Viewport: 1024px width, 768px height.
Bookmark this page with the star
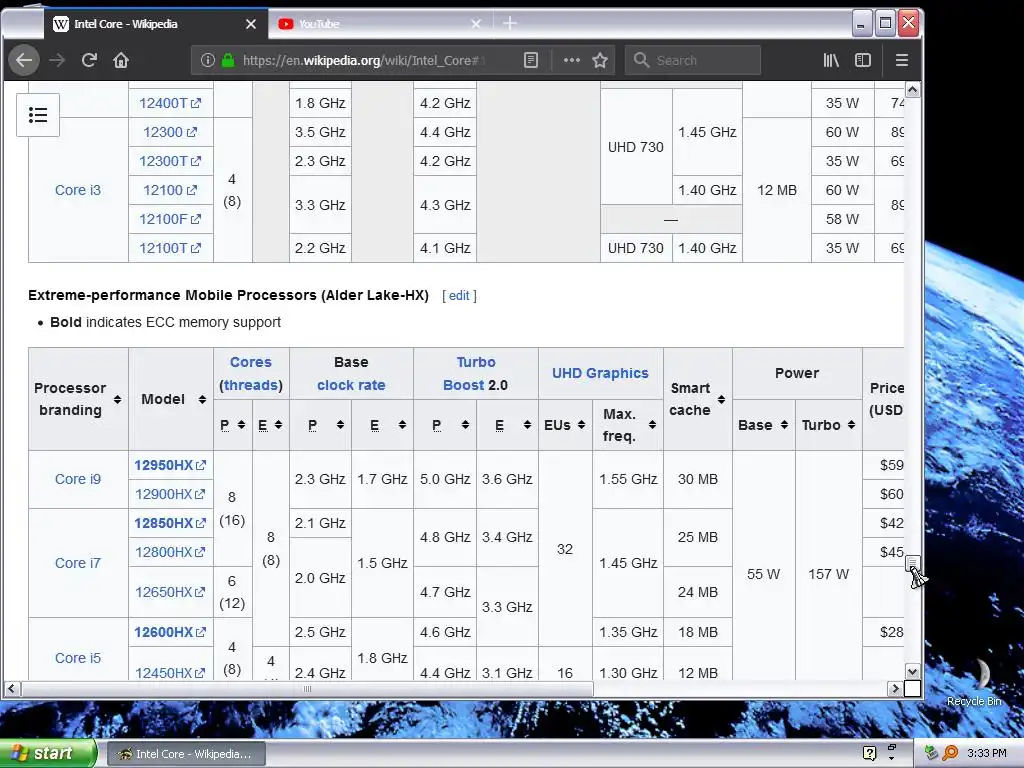(x=600, y=60)
